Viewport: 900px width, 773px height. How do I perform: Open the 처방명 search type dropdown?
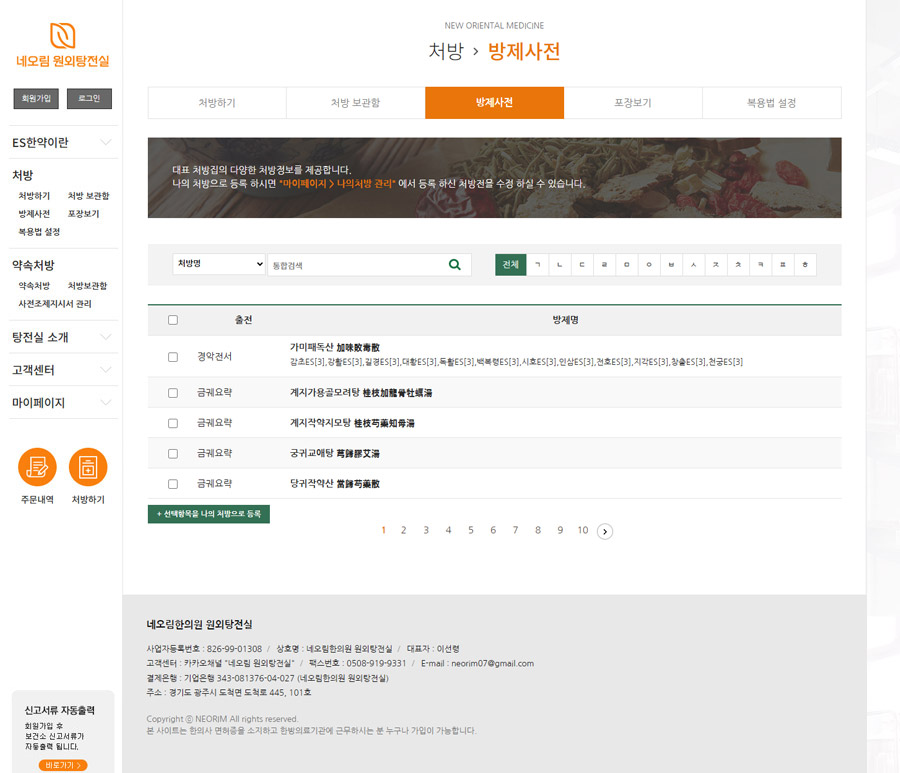point(219,264)
